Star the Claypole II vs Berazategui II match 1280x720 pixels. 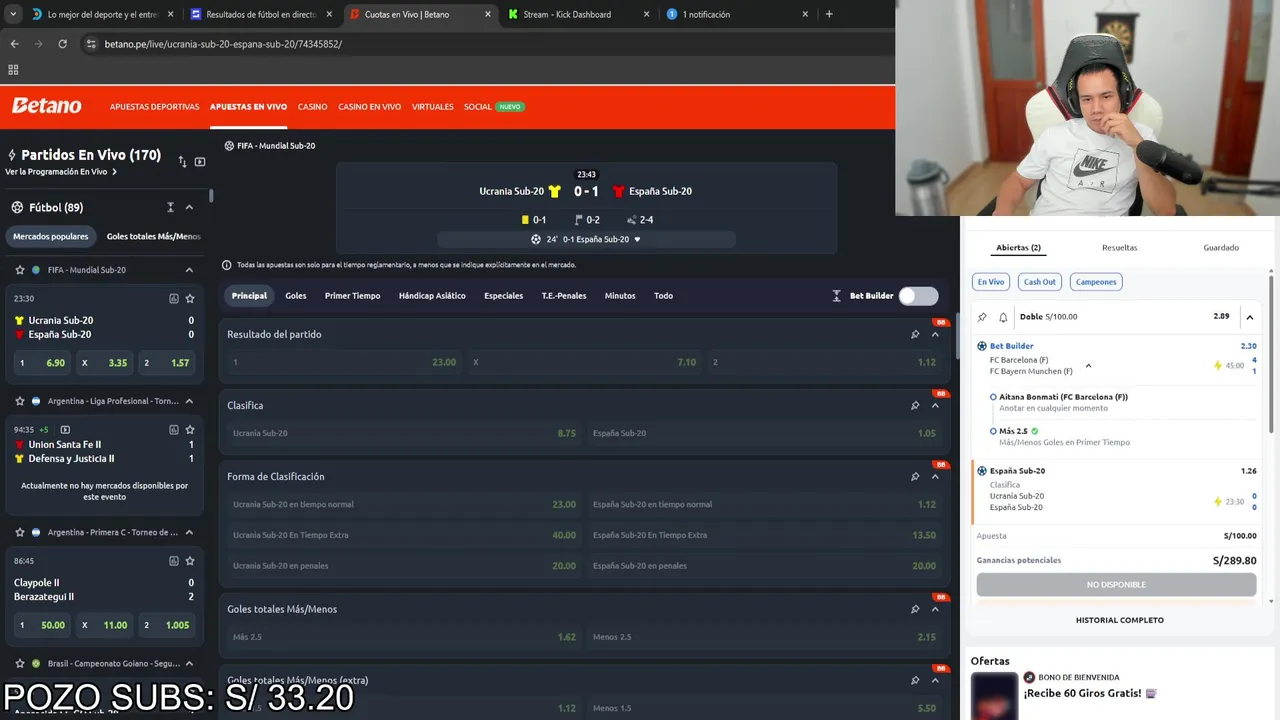190,561
